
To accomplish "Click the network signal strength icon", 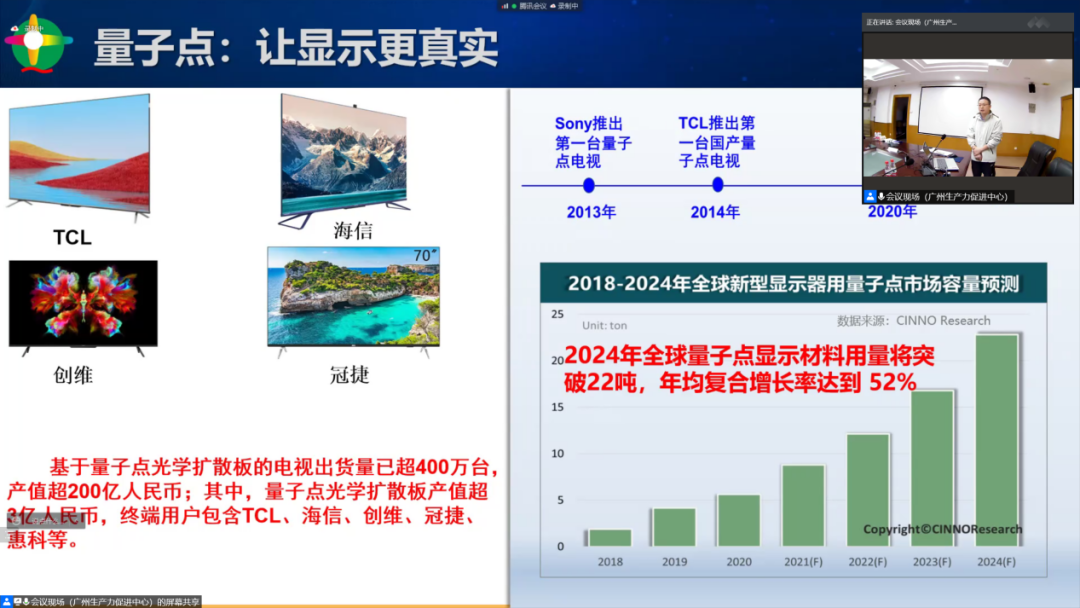I will (x=506, y=6).
